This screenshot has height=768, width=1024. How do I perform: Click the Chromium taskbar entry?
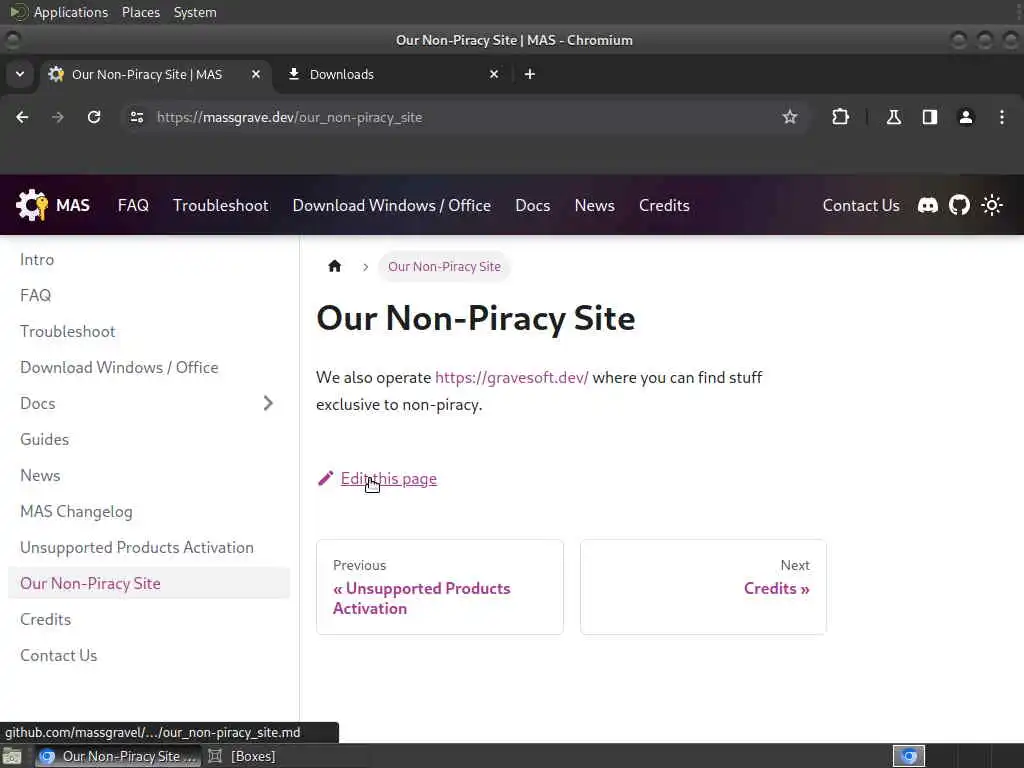tap(118, 756)
